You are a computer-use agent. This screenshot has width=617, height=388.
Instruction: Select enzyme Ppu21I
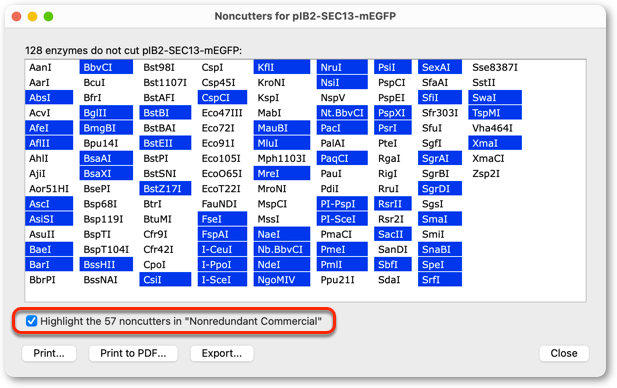tap(337, 280)
